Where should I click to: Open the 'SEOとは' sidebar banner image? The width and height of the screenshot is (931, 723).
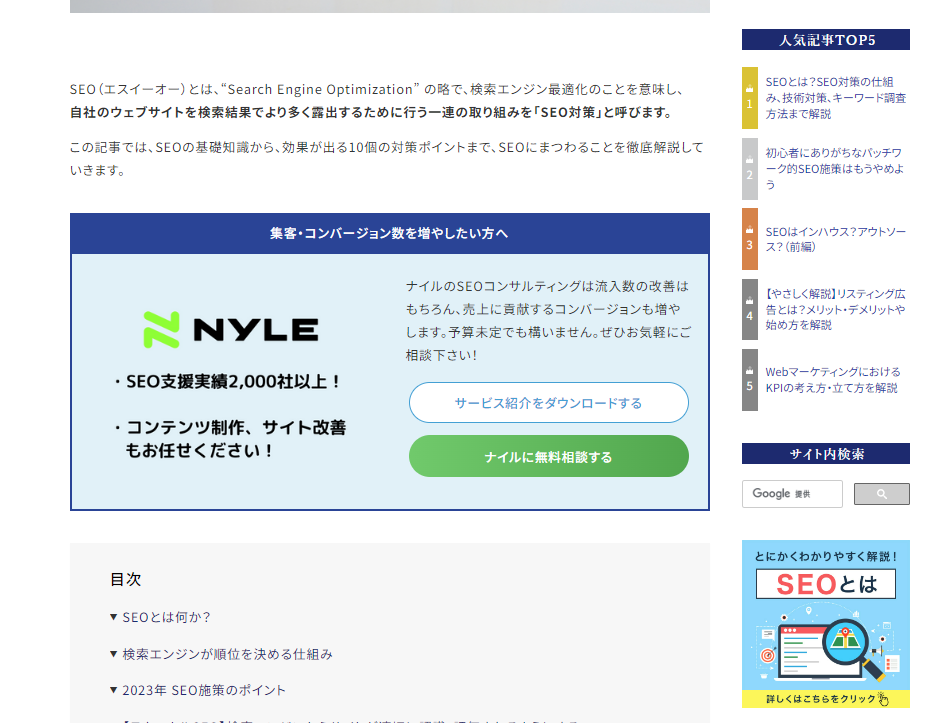826,624
